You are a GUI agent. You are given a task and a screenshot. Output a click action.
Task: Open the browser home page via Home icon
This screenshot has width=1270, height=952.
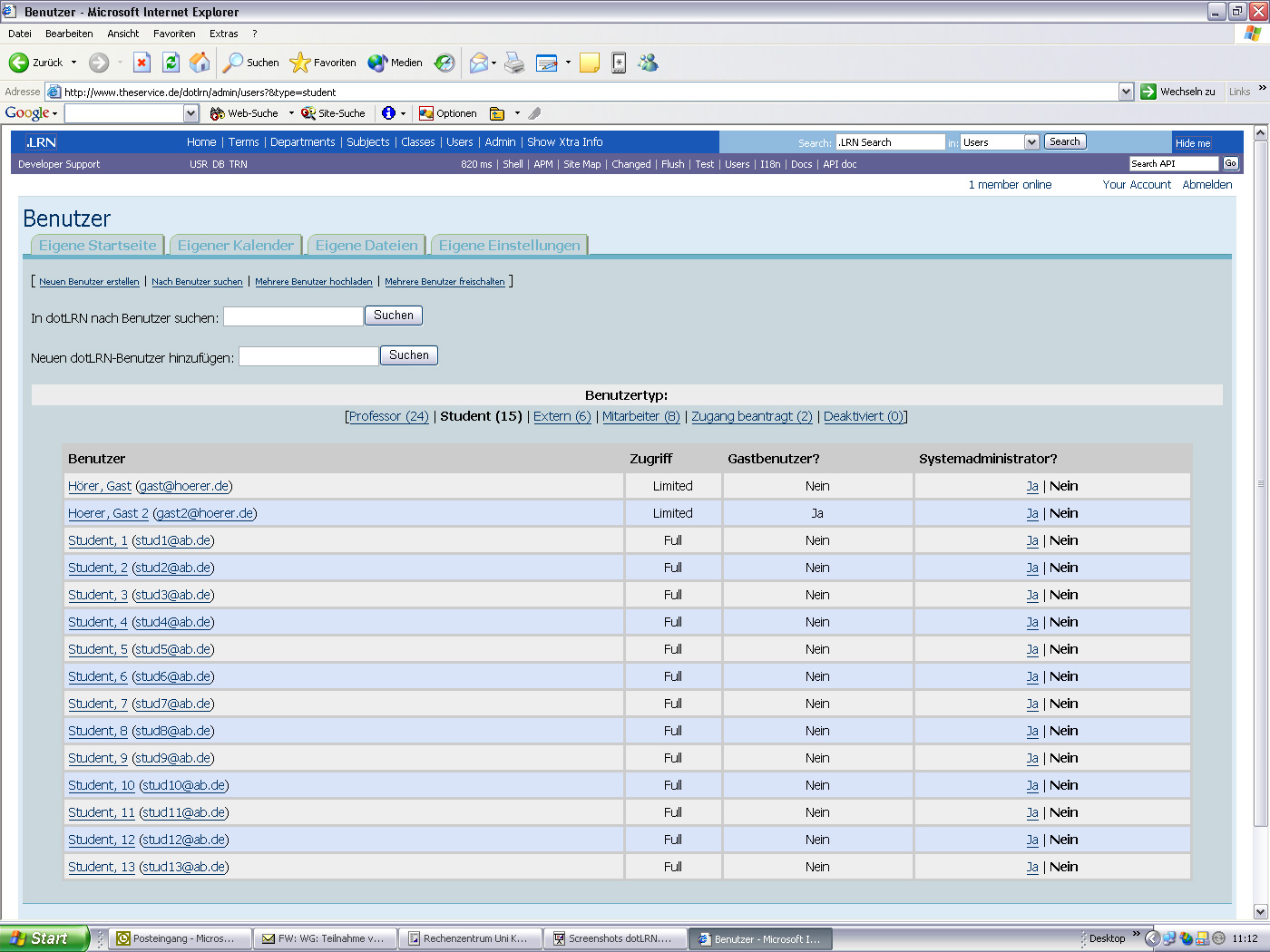[x=199, y=63]
